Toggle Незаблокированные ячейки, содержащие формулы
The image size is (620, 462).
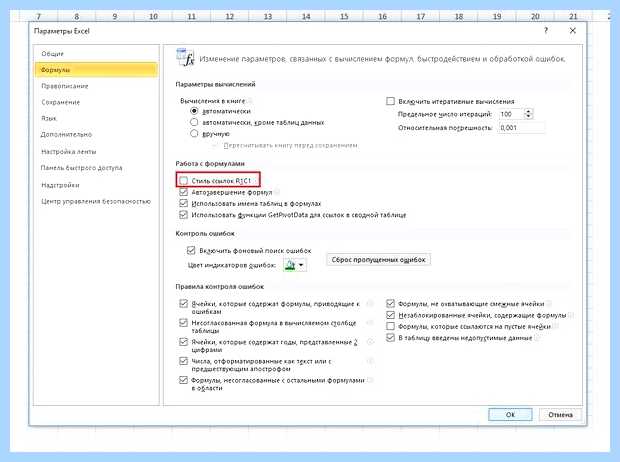click(x=390, y=315)
